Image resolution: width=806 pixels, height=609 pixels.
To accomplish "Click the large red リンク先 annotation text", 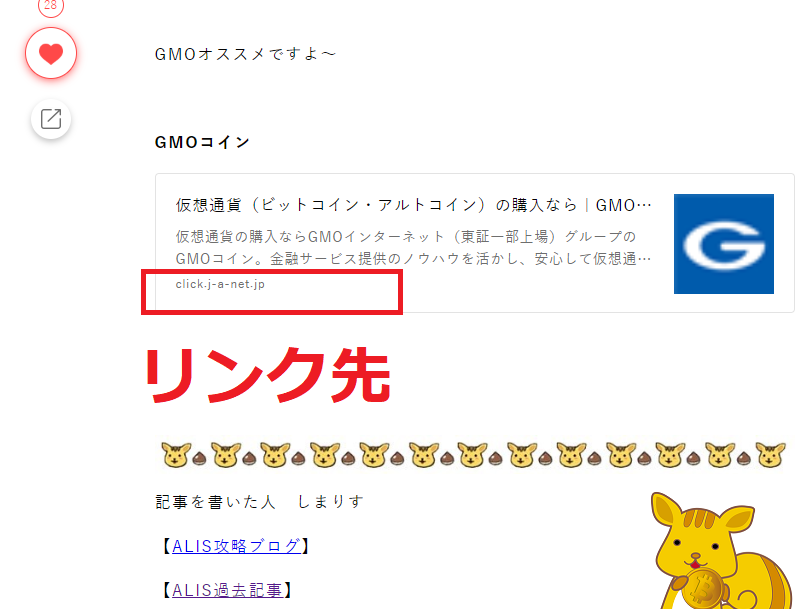I will [x=267, y=375].
